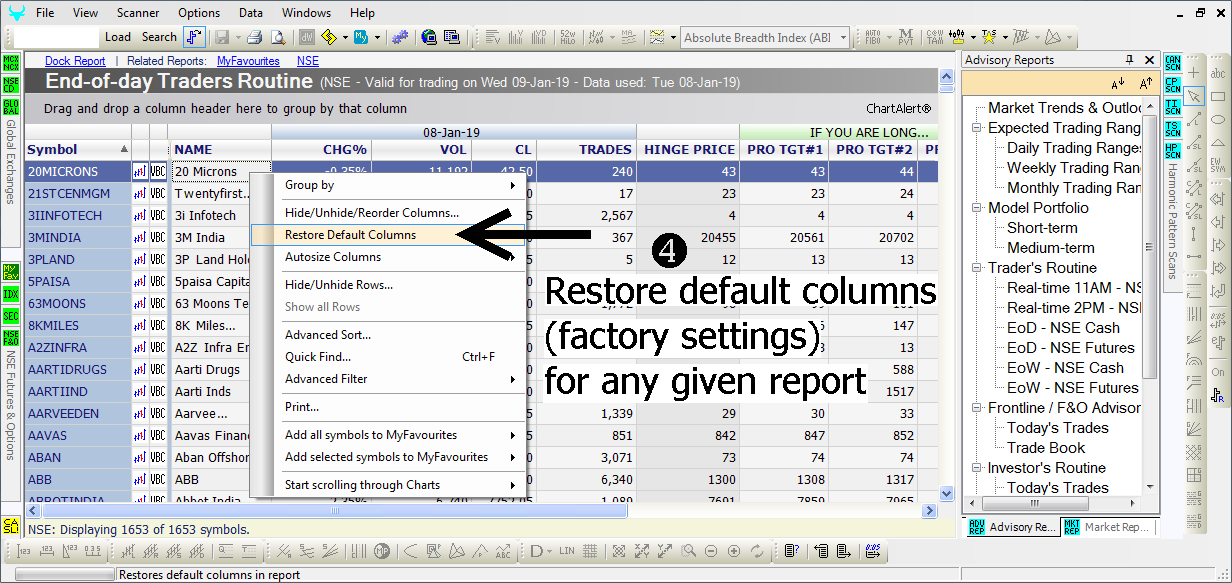The image size is (1232, 583).
Task: Click the Save disk icon in the toolbar
Action: click(x=221, y=38)
